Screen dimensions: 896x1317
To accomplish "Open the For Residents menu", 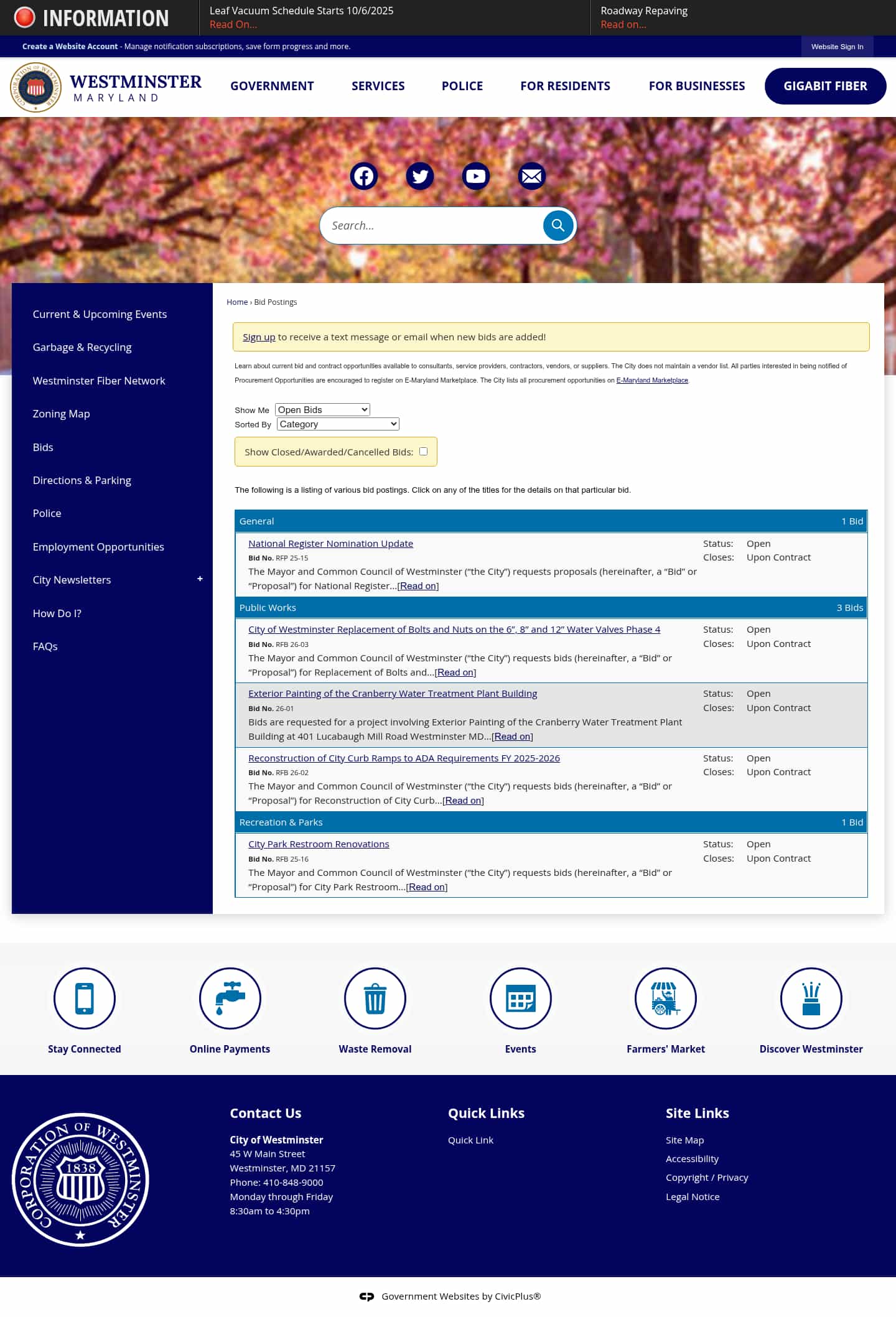I will tap(566, 86).
